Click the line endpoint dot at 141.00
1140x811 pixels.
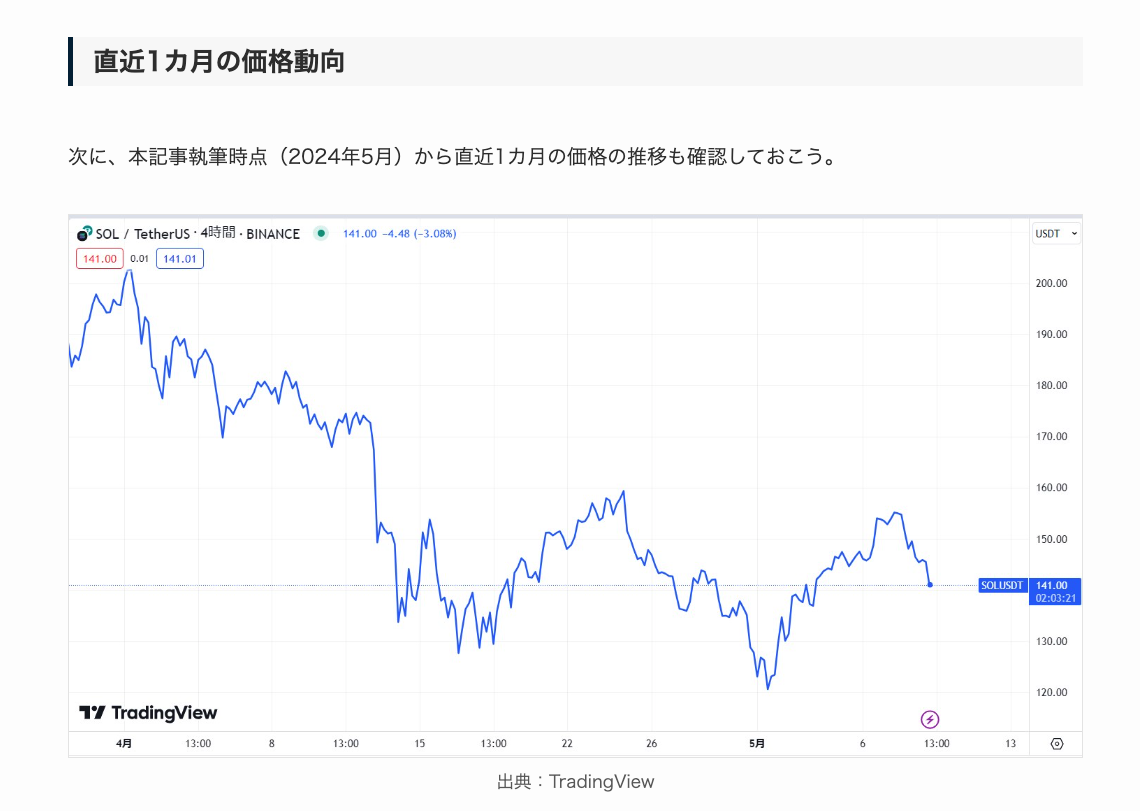[930, 585]
